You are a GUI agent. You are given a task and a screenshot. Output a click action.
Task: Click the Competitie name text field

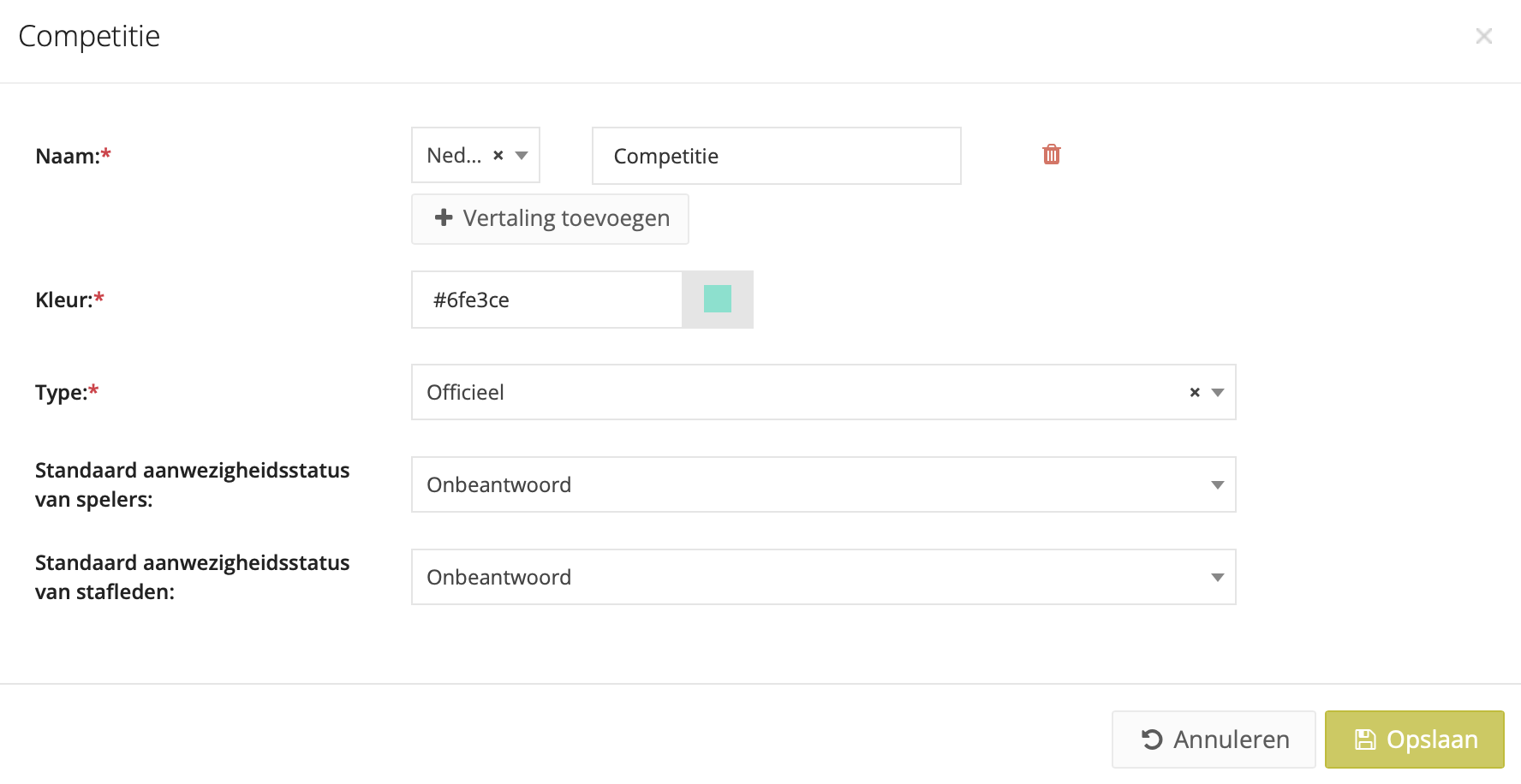[x=776, y=156]
